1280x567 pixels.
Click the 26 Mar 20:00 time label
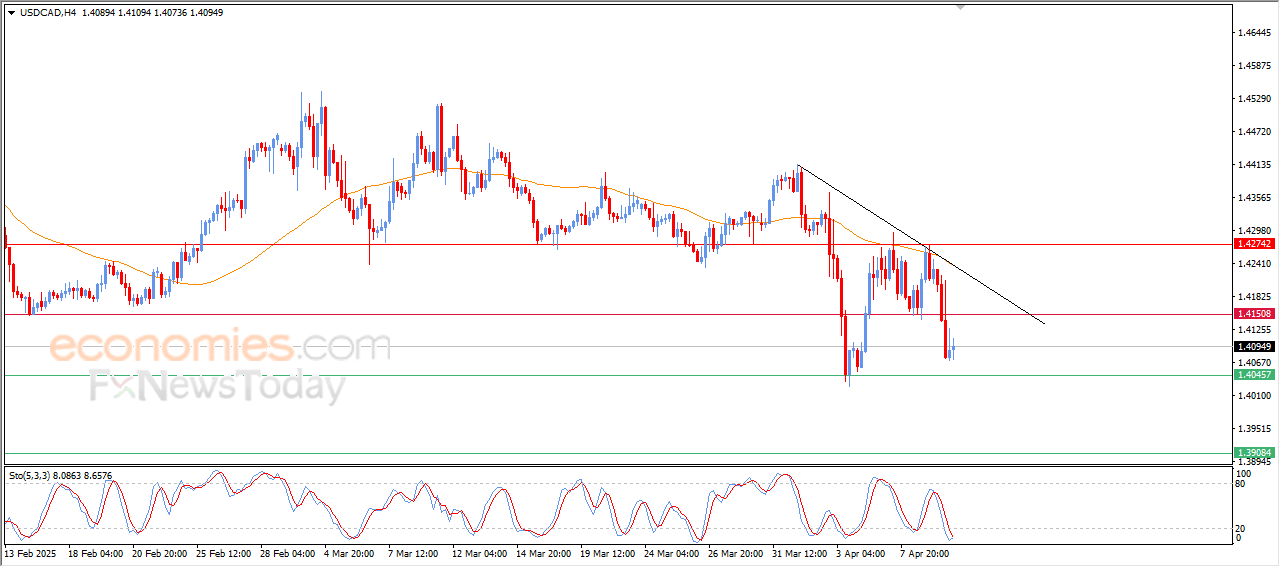[735, 552]
